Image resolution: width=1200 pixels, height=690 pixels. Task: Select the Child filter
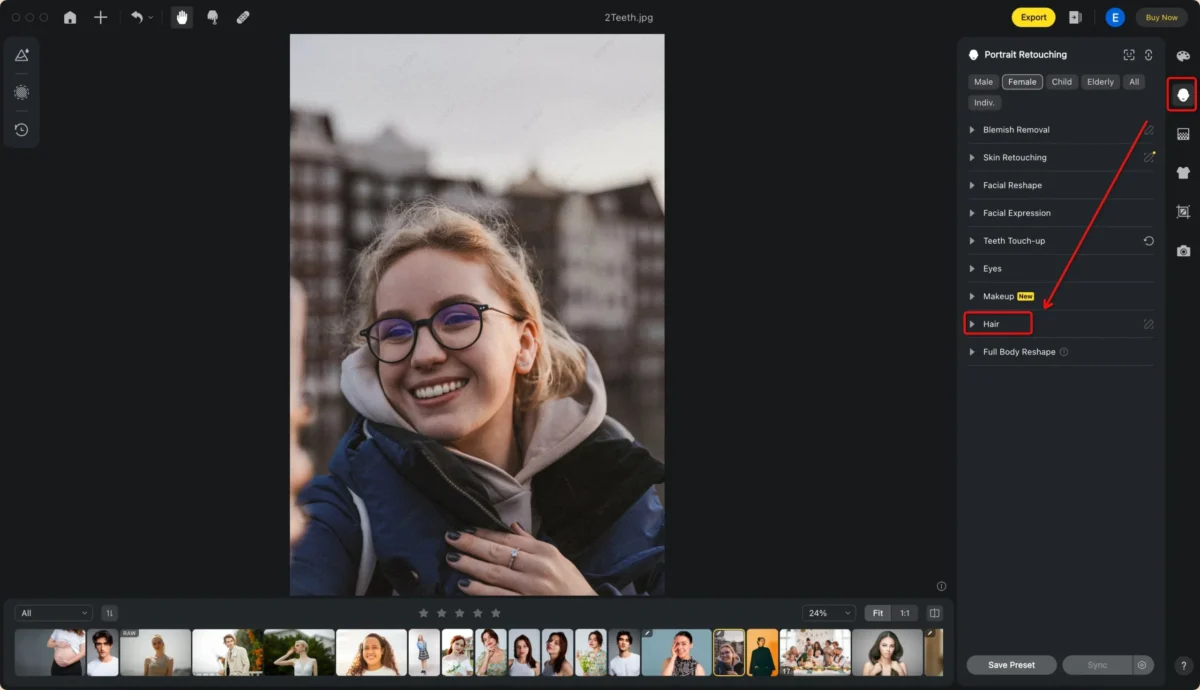1062,82
